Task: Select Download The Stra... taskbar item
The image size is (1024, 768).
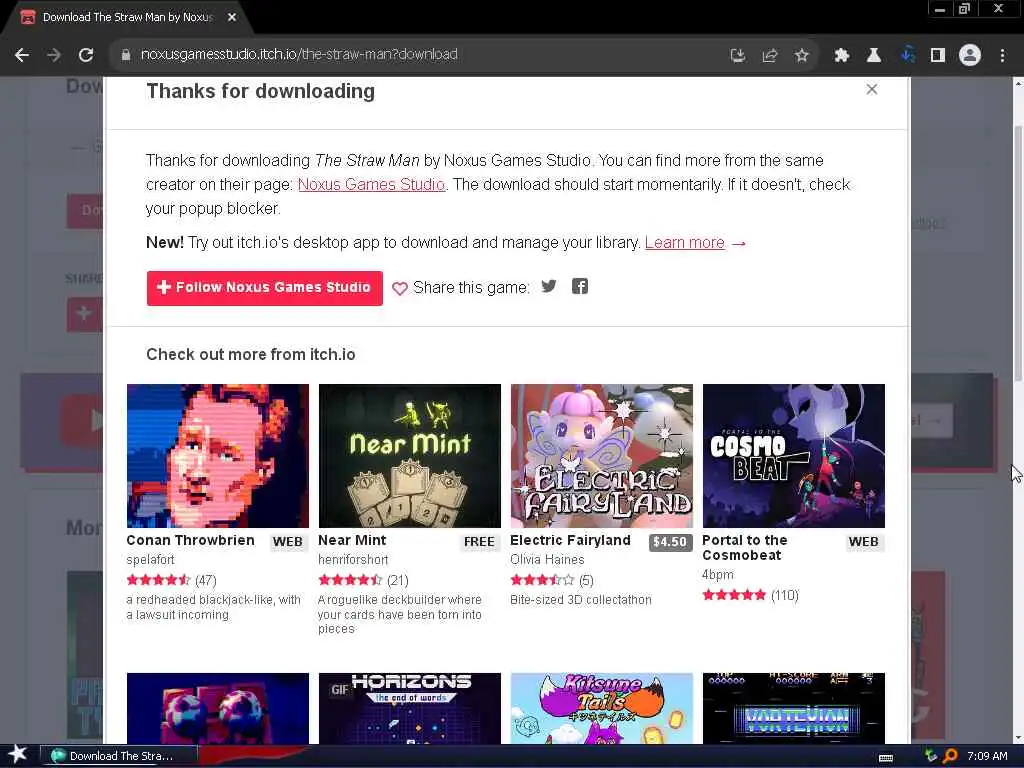Action: click(x=119, y=756)
